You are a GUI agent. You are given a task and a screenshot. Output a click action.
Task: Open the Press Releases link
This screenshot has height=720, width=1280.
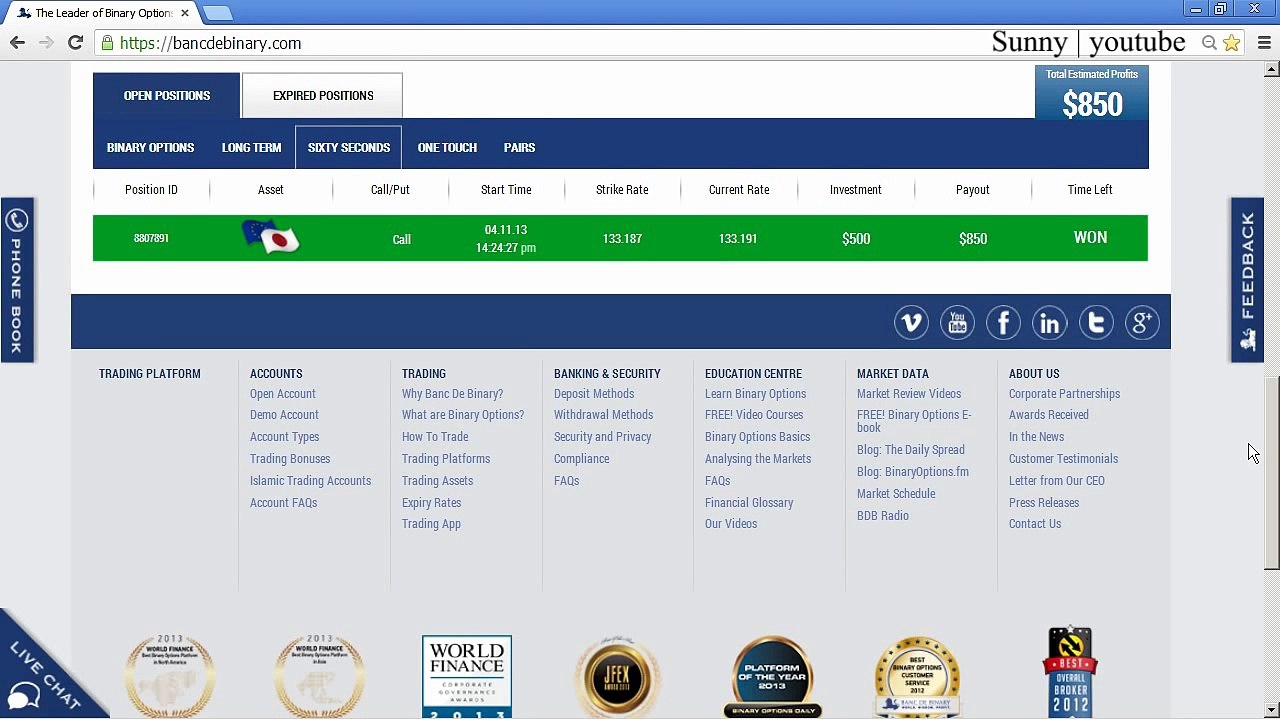coord(1044,503)
